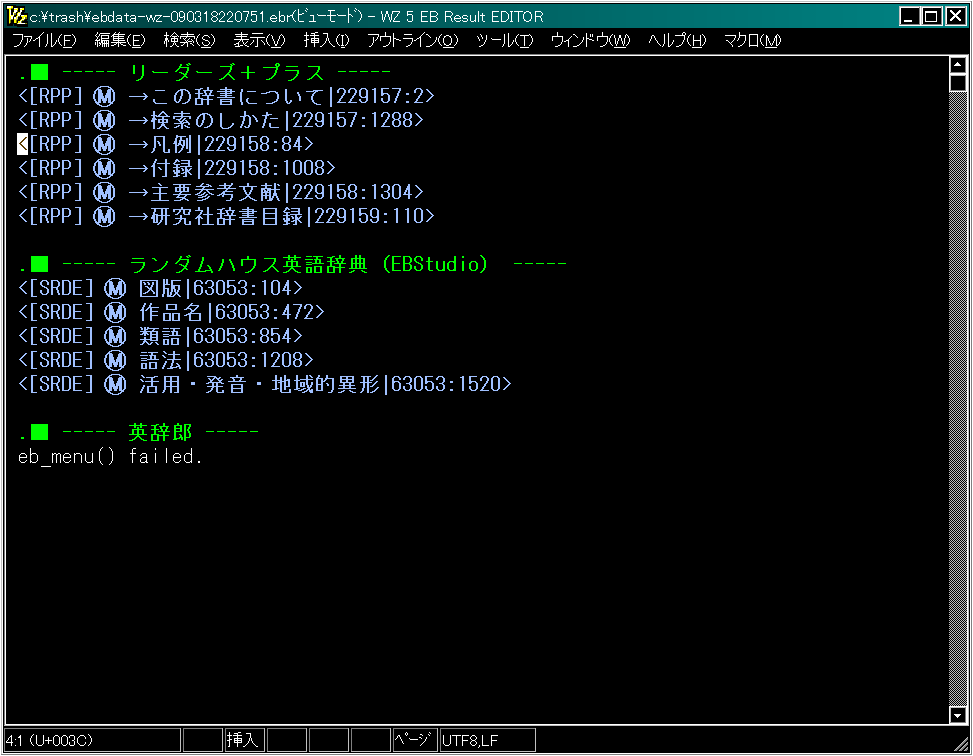Open the 図版 menu entry
This screenshot has width=973, height=756.
point(160,289)
